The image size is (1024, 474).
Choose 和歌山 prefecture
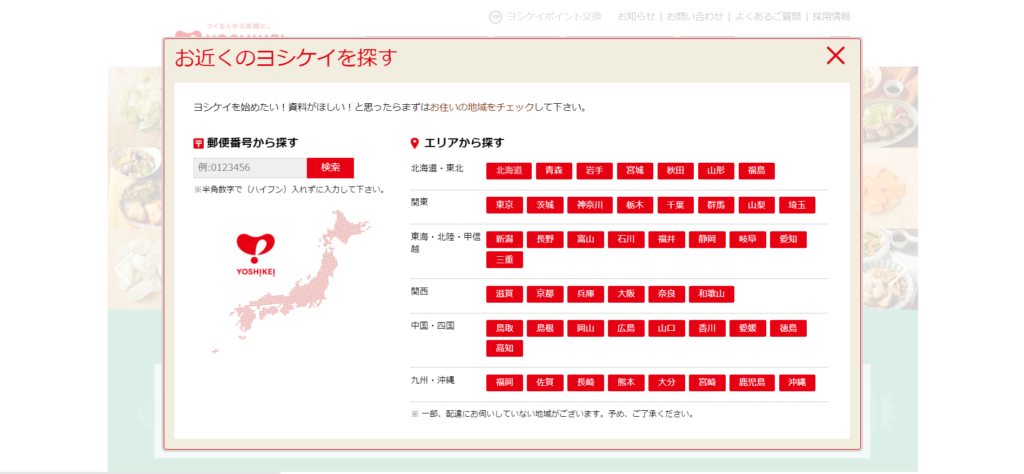tap(711, 294)
